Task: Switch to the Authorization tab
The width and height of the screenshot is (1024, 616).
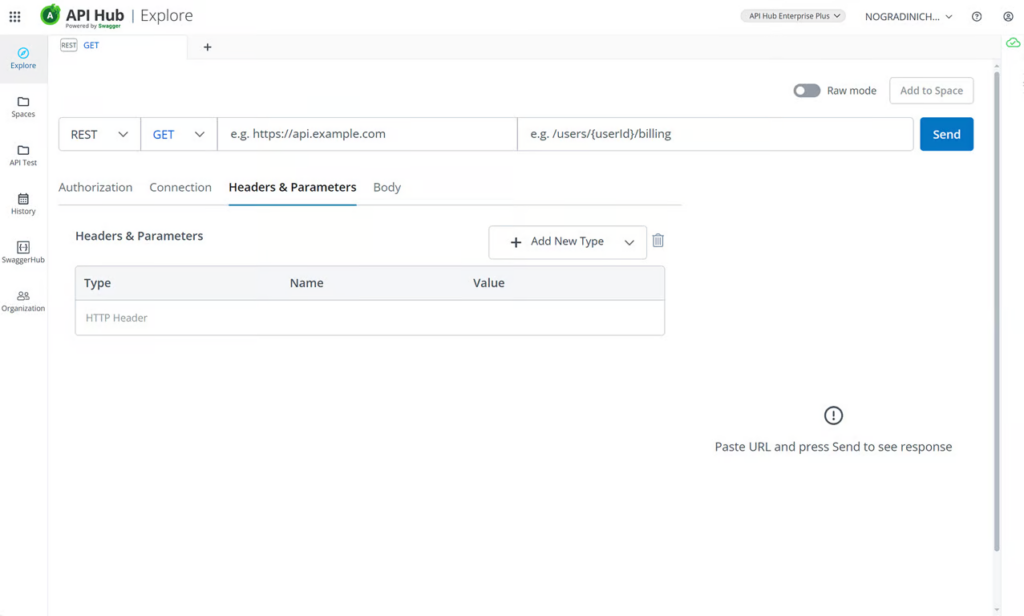Action: 95,187
